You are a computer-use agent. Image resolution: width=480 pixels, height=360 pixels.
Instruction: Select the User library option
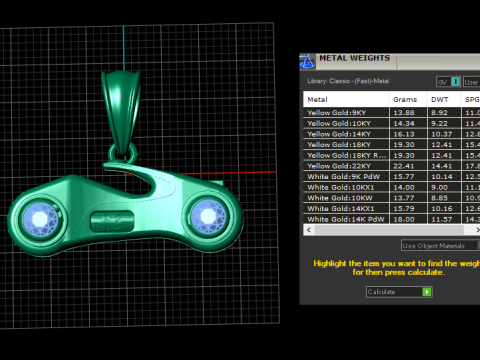coord(471,82)
